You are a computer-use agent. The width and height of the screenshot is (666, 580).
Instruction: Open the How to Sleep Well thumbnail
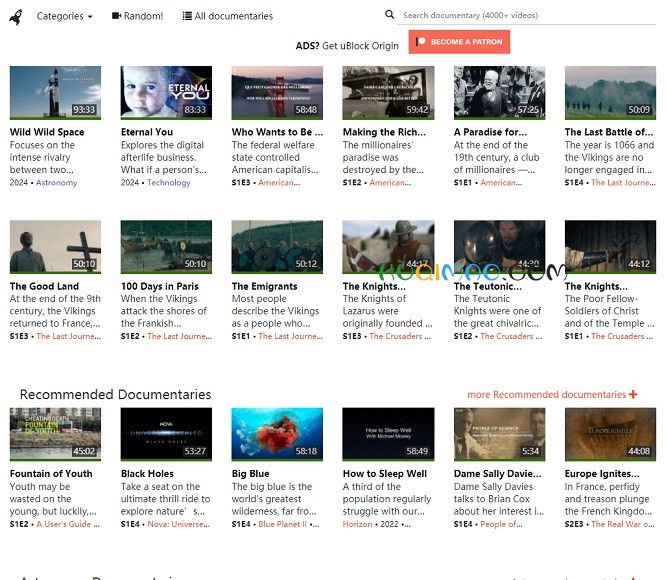(388, 434)
